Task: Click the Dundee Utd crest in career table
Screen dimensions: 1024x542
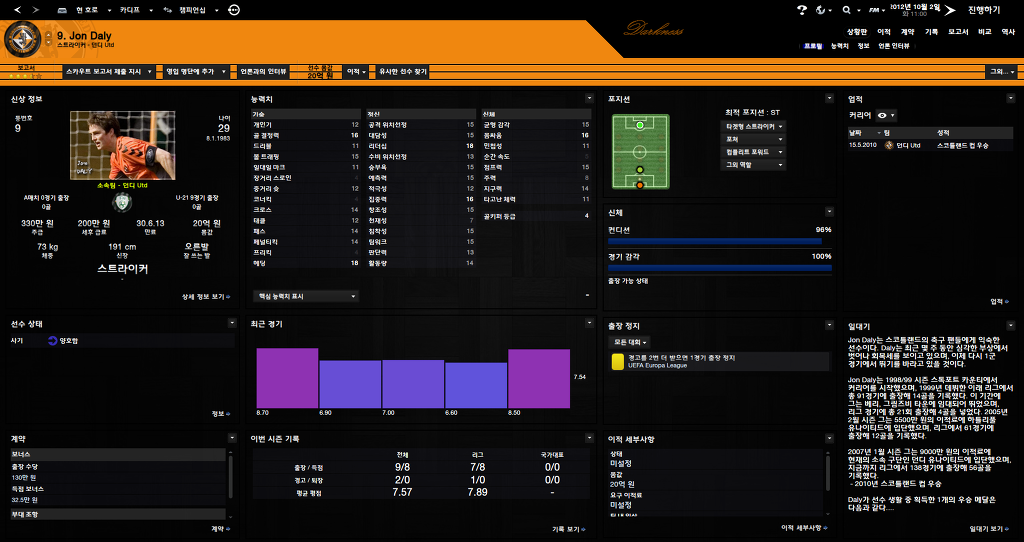Action: click(889, 146)
